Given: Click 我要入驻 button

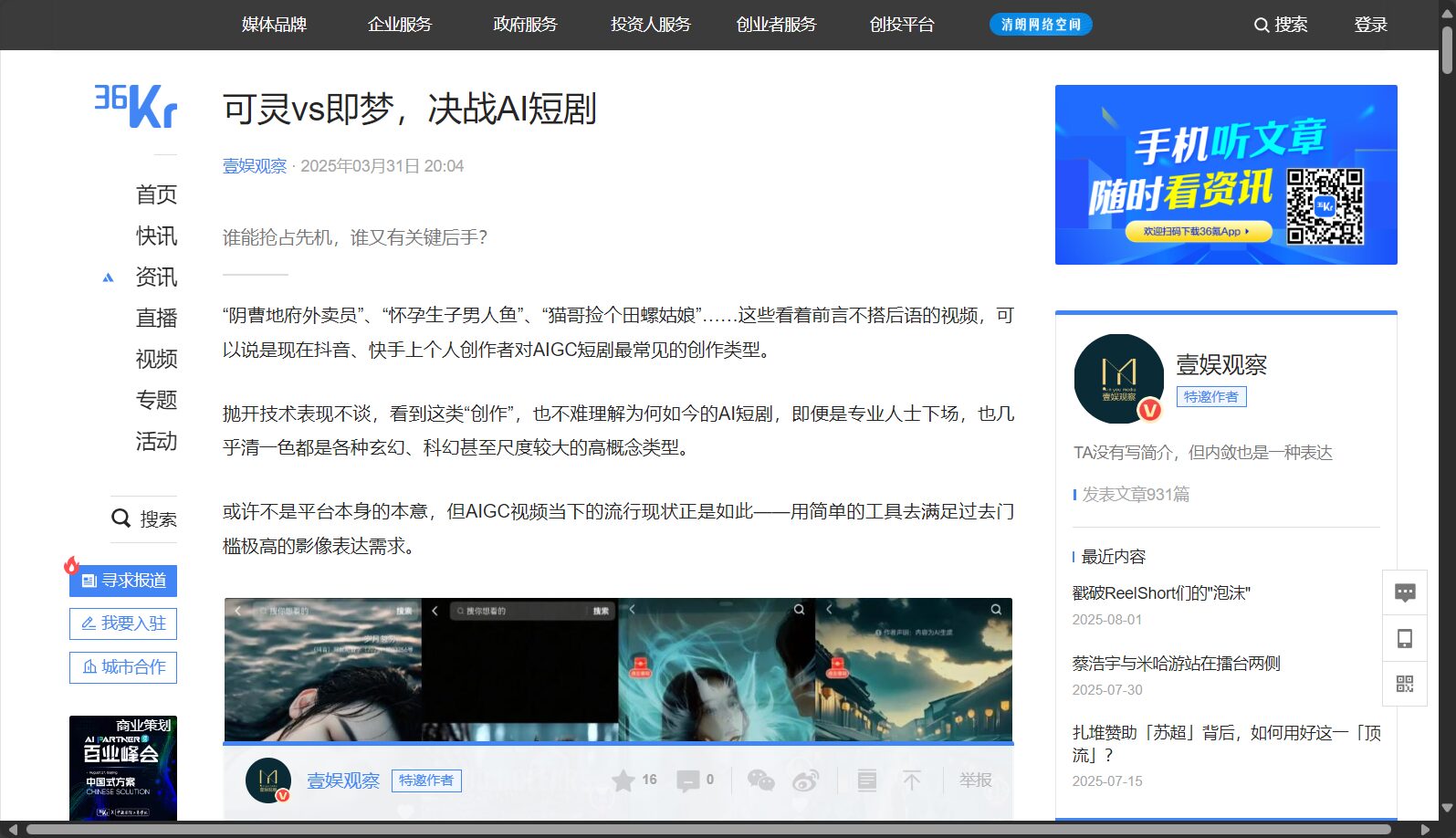Looking at the screenshot, I should pos(123,623).
